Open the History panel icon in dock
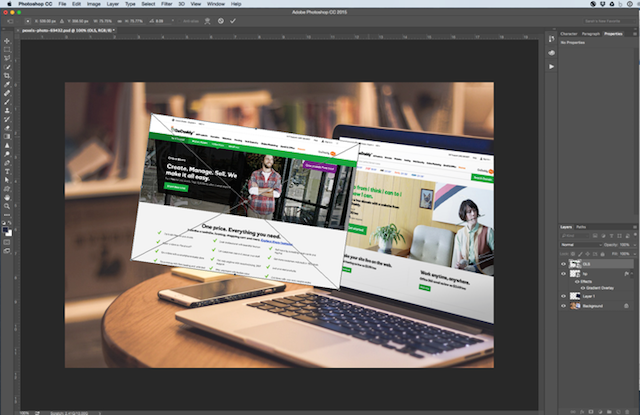The image size is (640, 415). coord(551,39)
